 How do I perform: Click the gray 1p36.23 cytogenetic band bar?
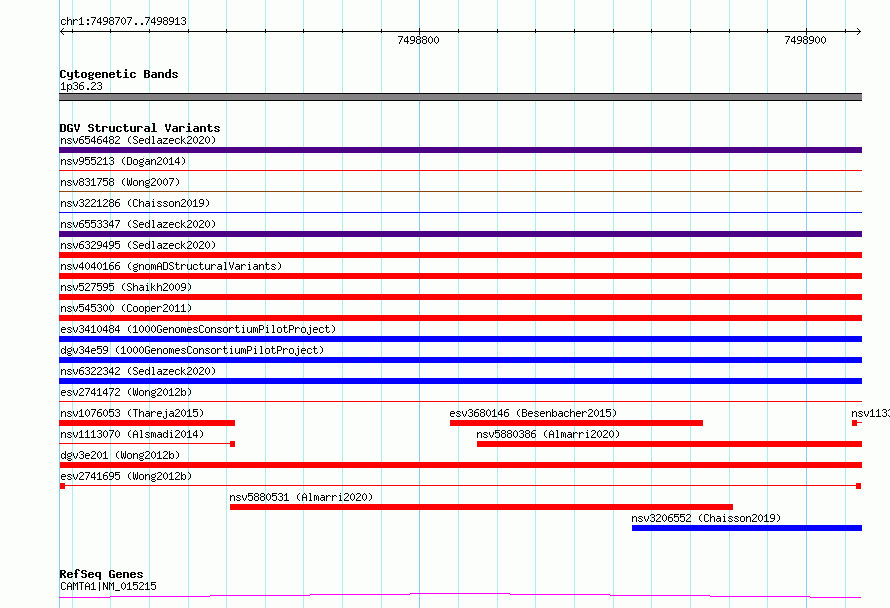pyautogui.click(x=460, y=97)
